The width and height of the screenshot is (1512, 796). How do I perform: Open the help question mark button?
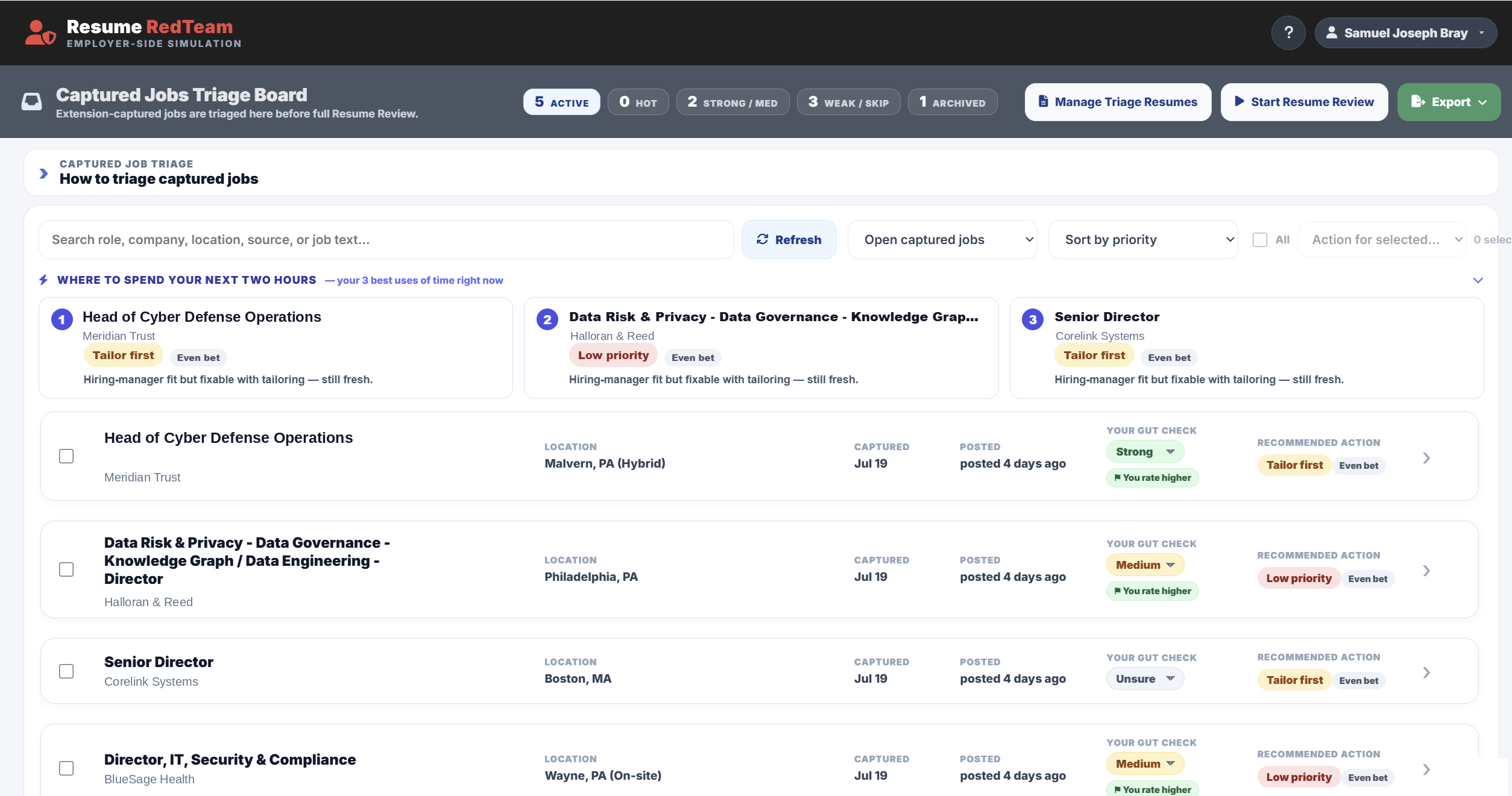(x=1288, y=33)
